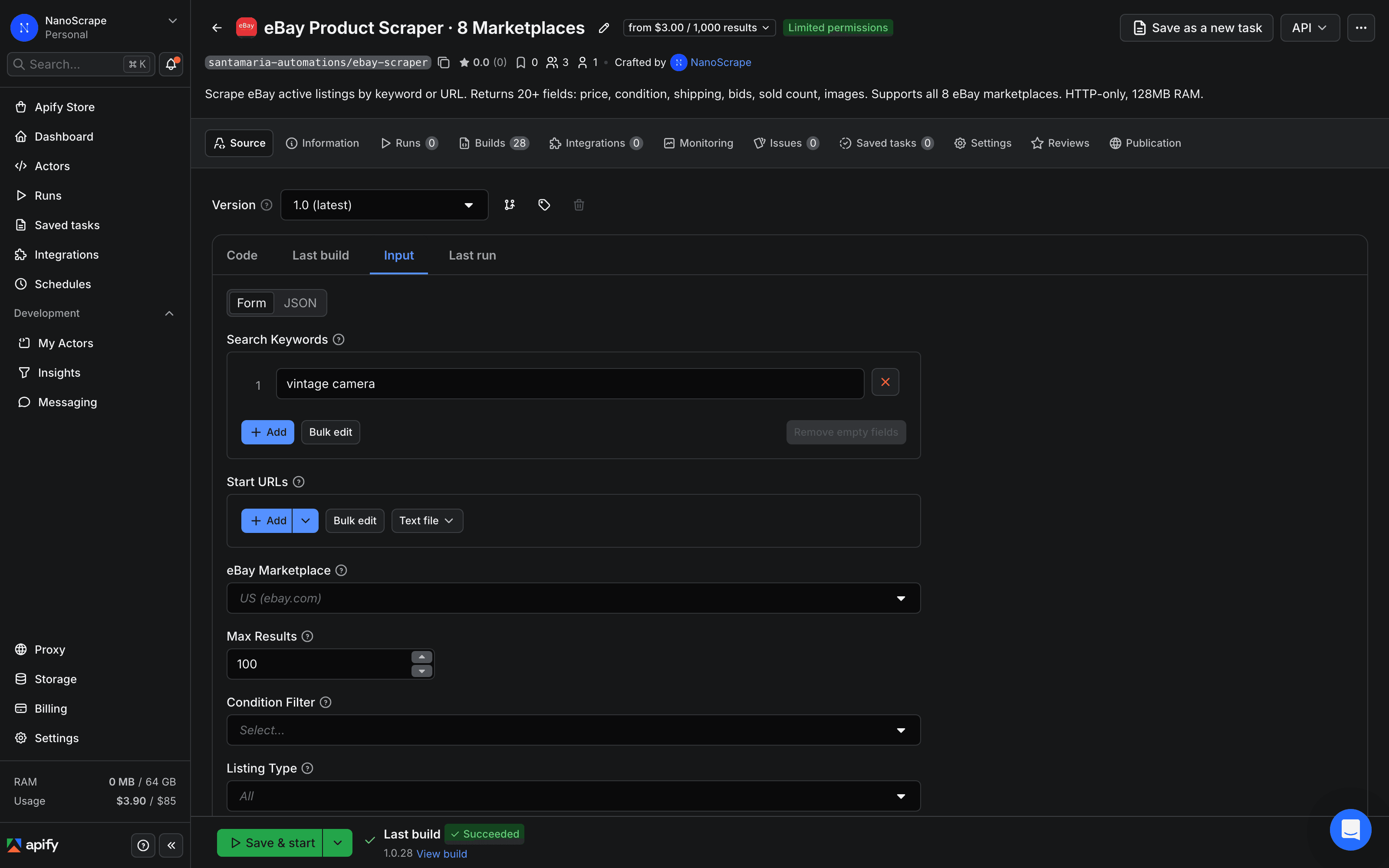Switch to the Last build tab

tap(320, 256)
